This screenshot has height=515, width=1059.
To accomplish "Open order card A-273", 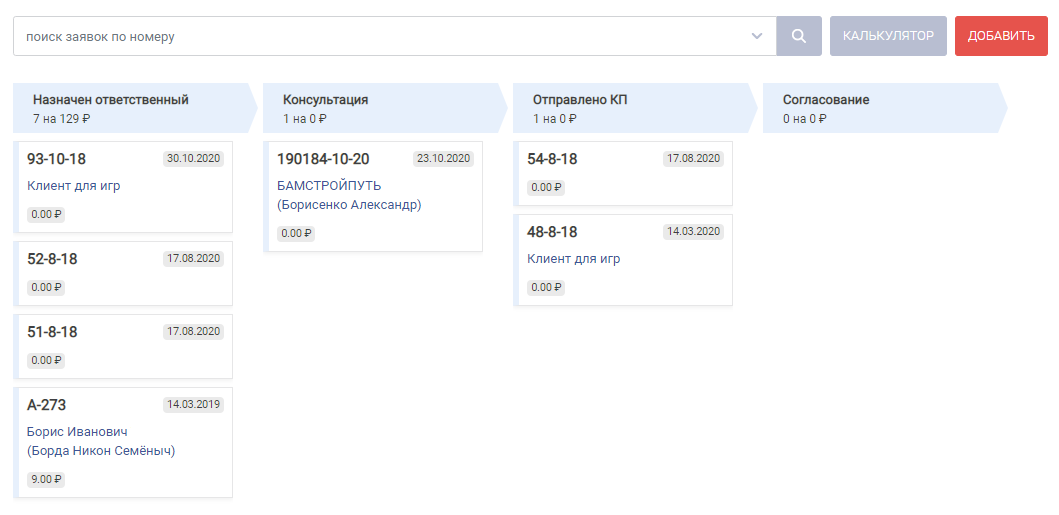I will 123,443.
